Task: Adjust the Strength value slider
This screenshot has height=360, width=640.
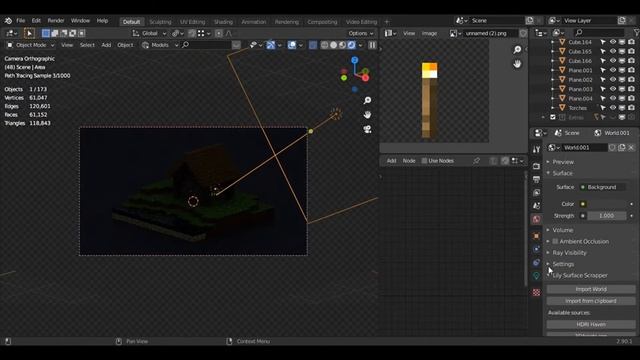Action: [606, 216]
